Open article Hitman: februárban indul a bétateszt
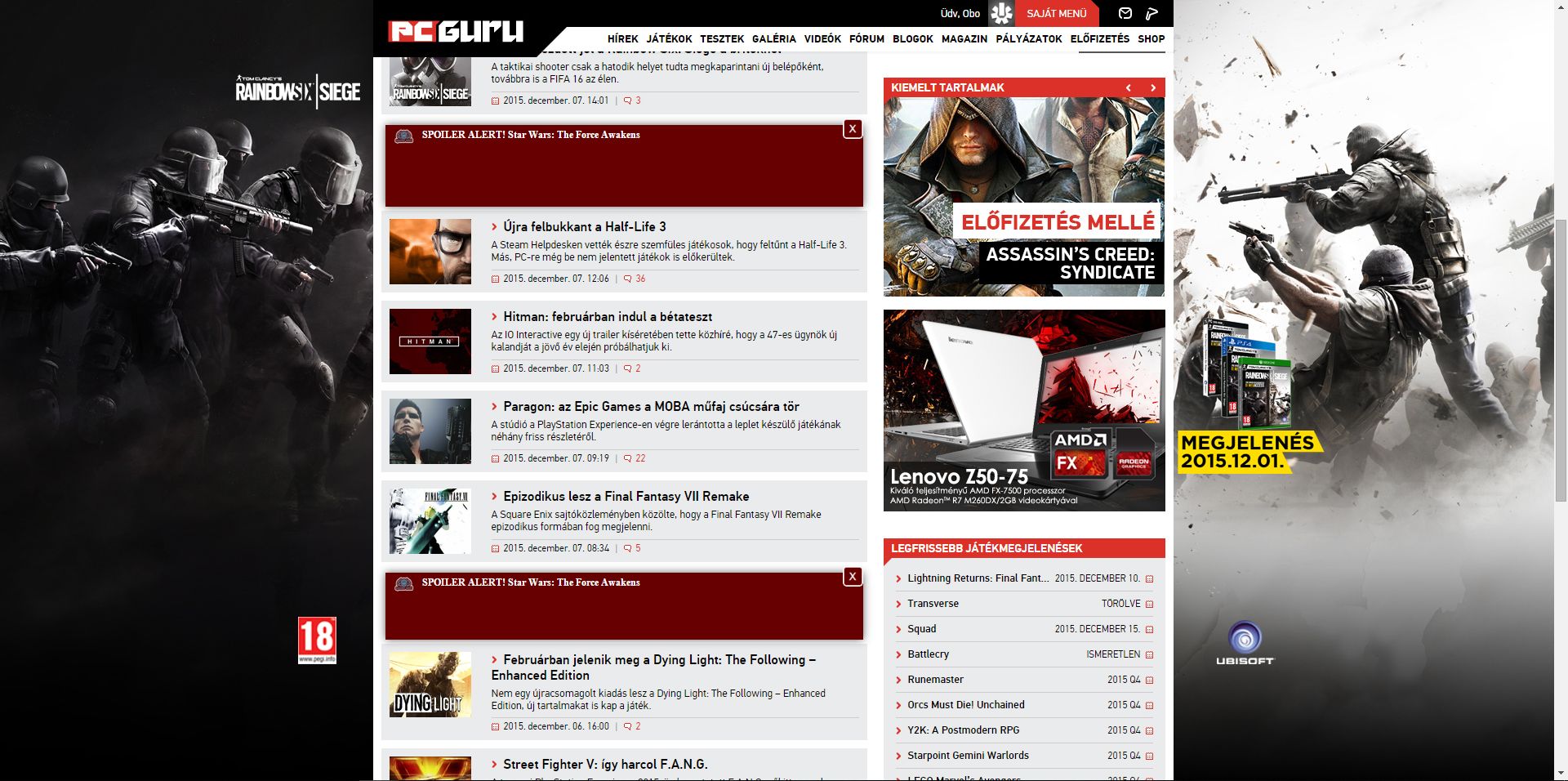This screenshot has height=781, width=1568. click(608, 316)
